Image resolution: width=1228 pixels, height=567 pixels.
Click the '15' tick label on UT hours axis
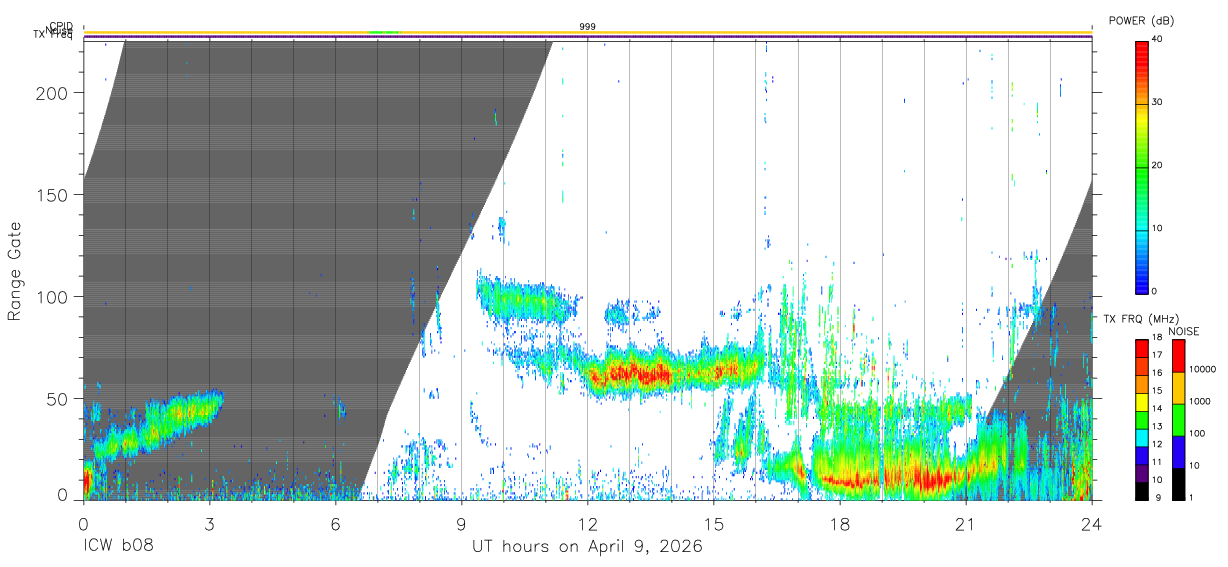click(714, 524)
